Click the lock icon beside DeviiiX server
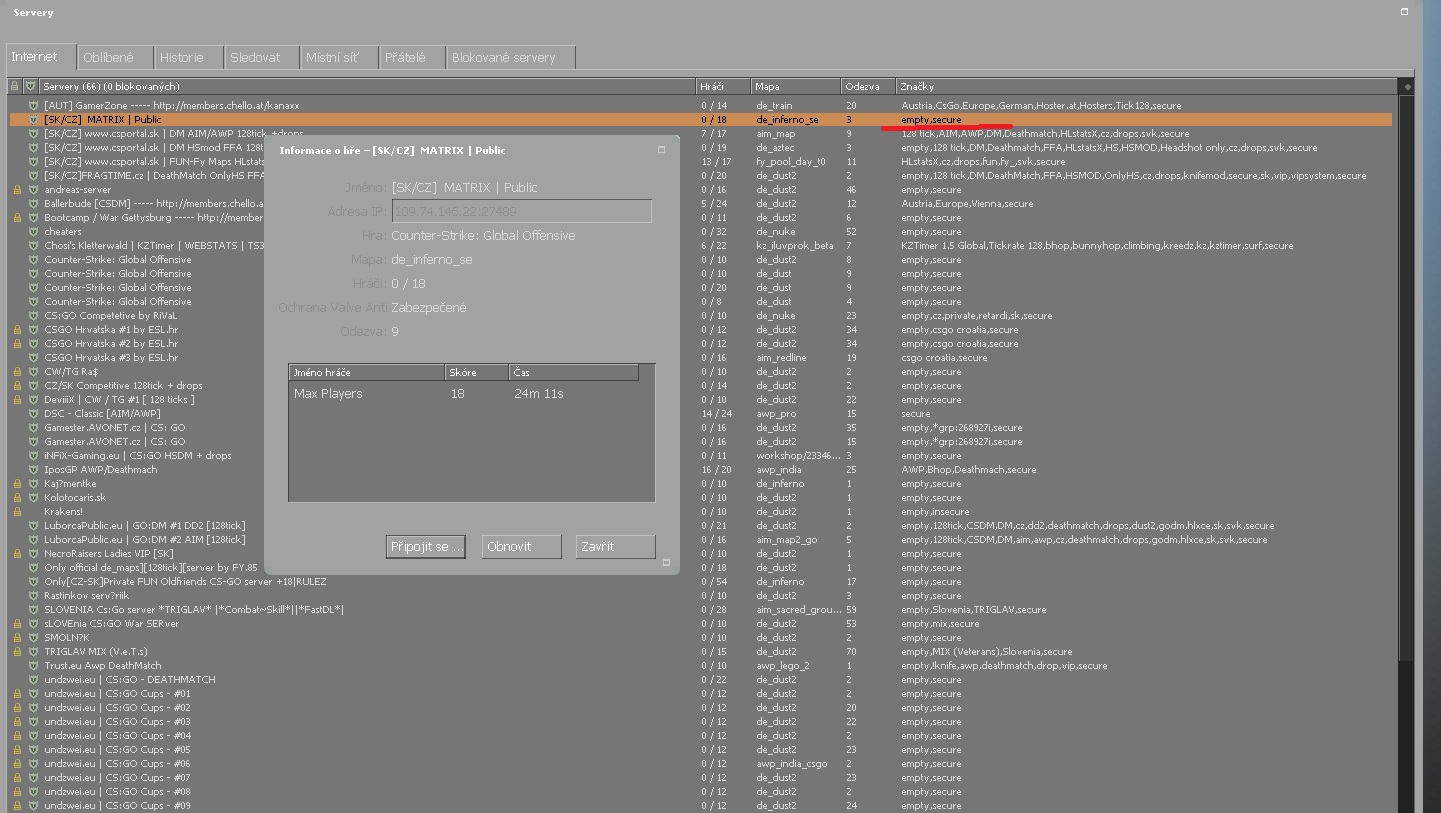 17,399
